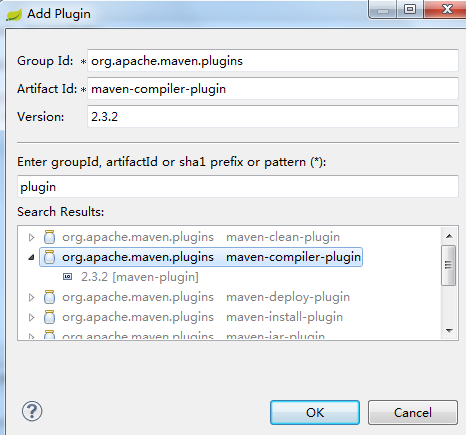Image resolution: width=466 pixels, height=435 pixels.
Task: Minimize the Add Plugin dialog
Action: pyautogui.click(x=383, y=9)
